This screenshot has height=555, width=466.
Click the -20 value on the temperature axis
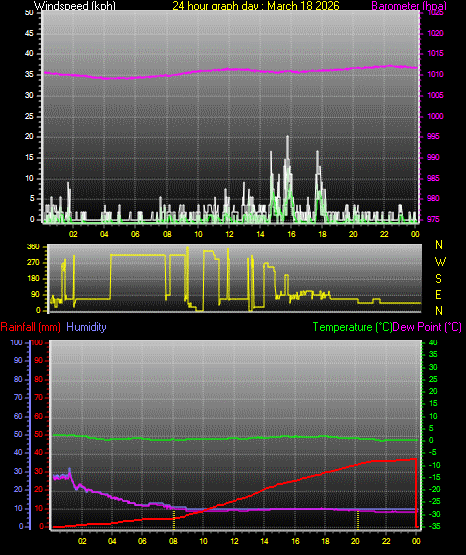[435, 490]
